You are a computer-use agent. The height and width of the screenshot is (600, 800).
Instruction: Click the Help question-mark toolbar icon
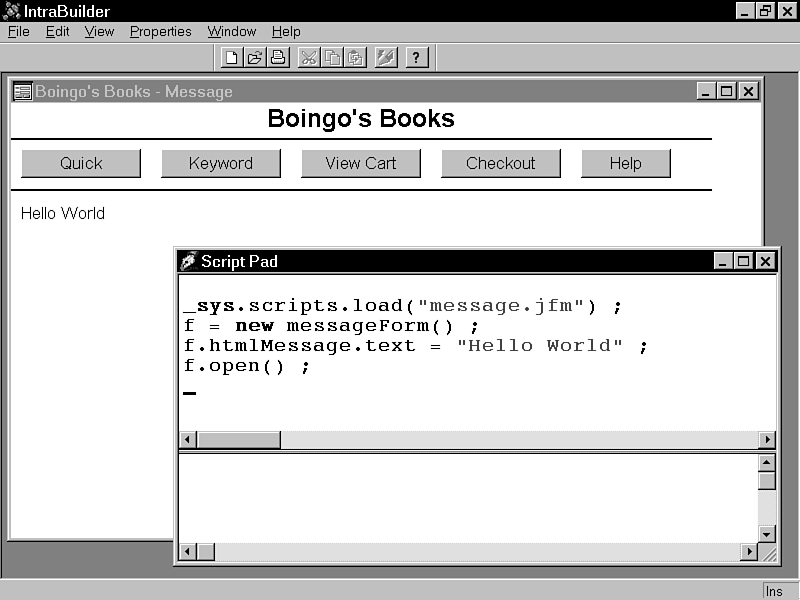[417, 57]
